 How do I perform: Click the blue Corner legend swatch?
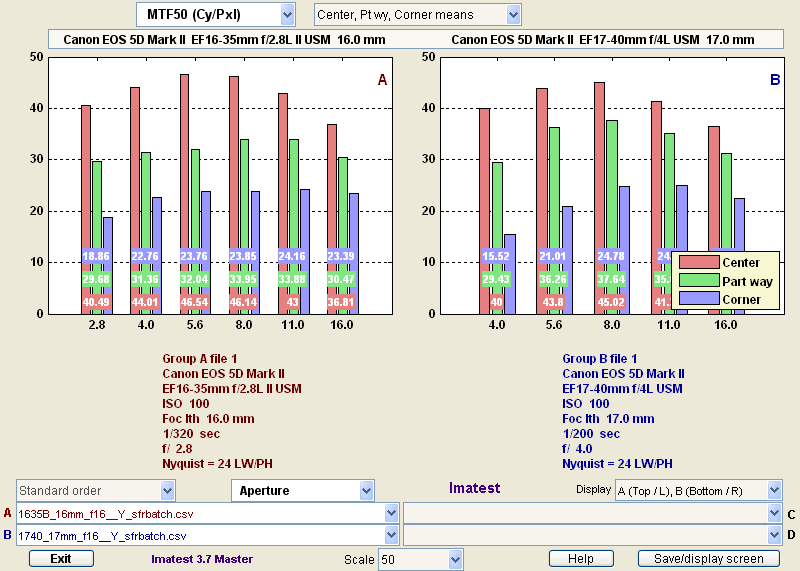(698, 299)
